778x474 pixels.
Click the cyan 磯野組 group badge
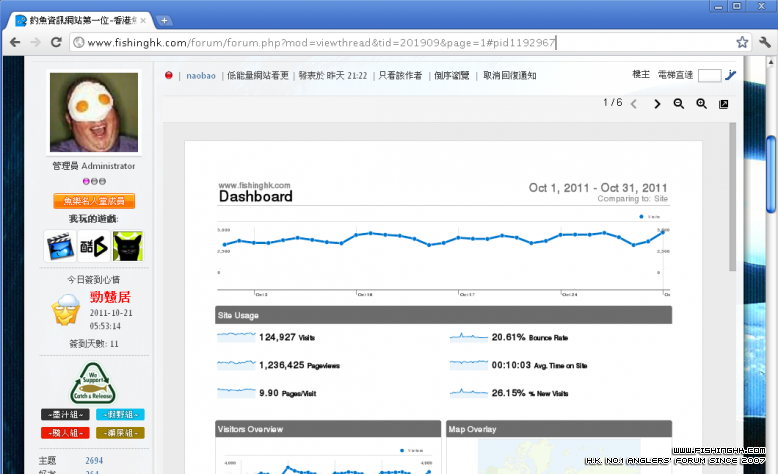(x=120, y=414)
